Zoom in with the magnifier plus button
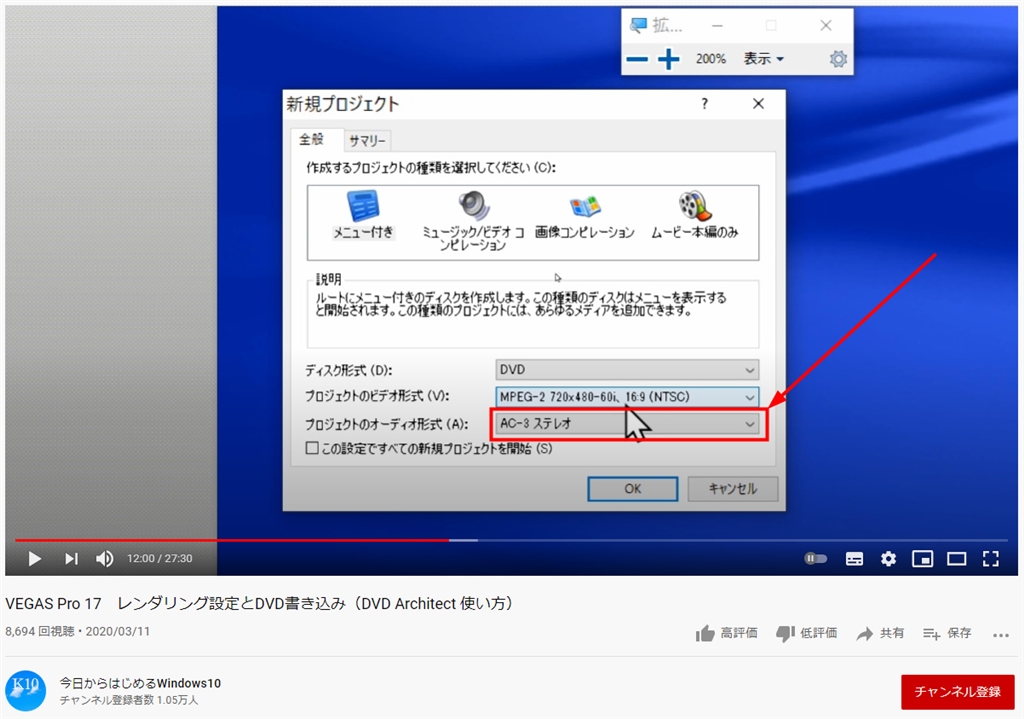1024x719 pixels. click(668, 59)
